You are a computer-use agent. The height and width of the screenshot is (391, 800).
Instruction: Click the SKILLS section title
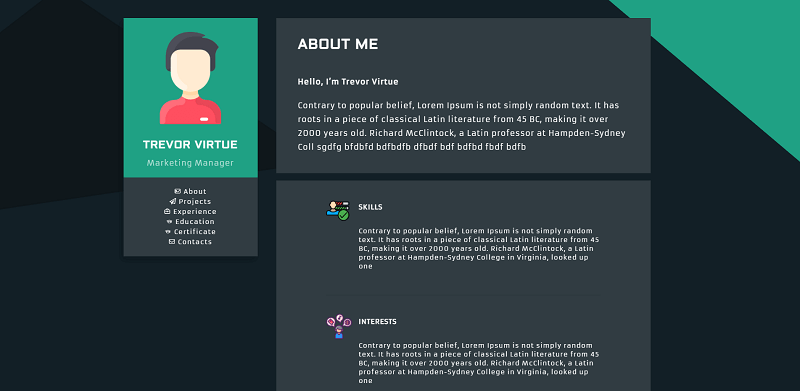[x=370, y=207]
